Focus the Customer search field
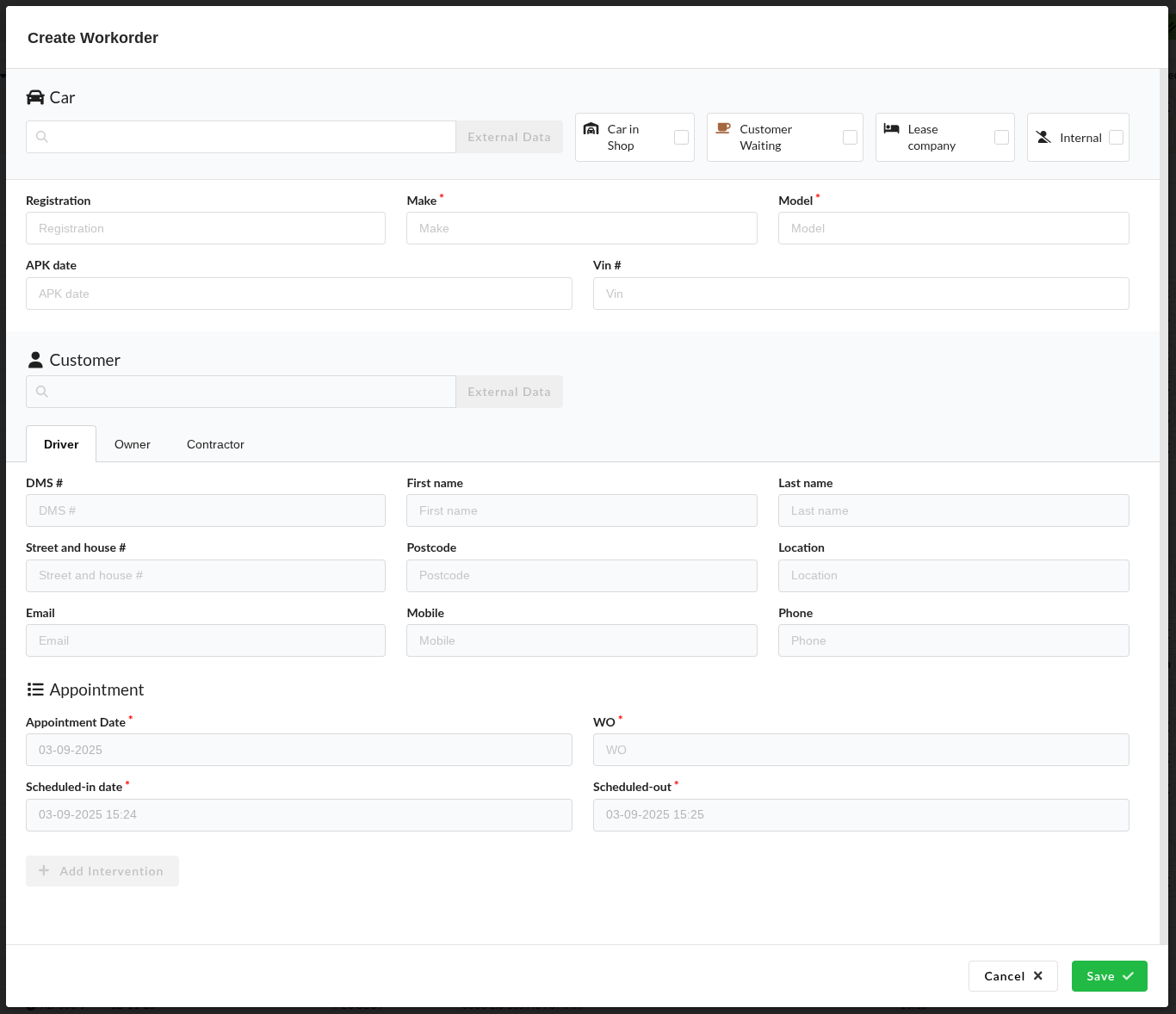Viewport: 1176px width, 1014px height. tap(241, 392)
